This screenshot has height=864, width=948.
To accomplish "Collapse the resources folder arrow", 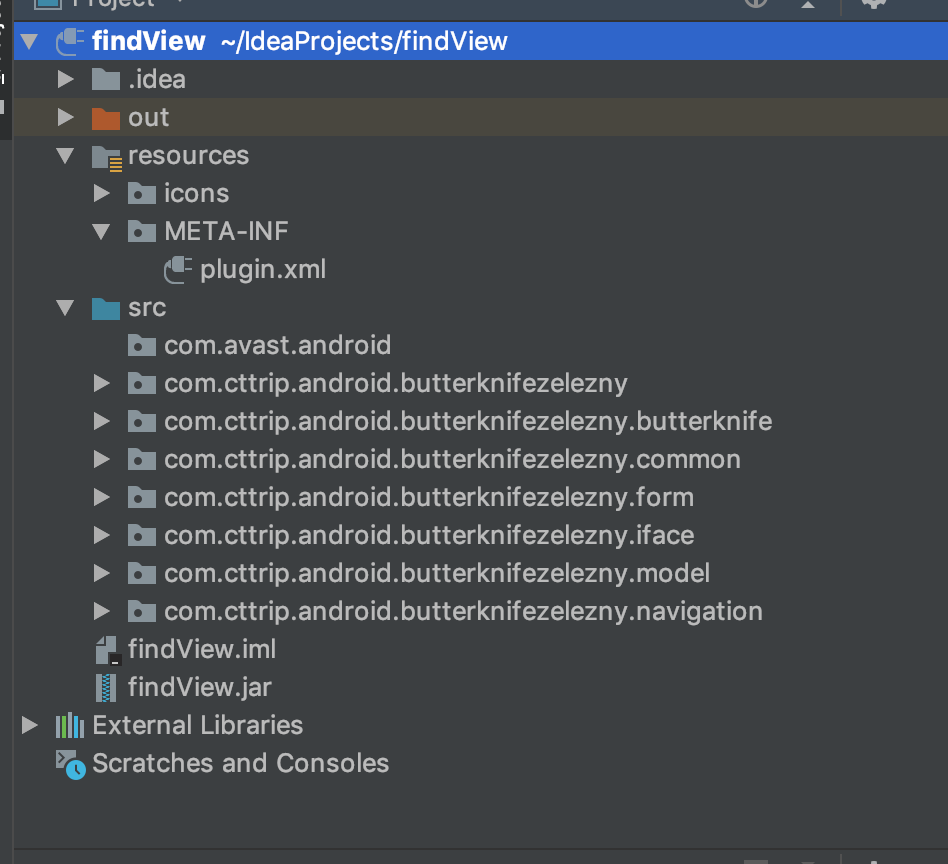I will click(x=65, y=155).
